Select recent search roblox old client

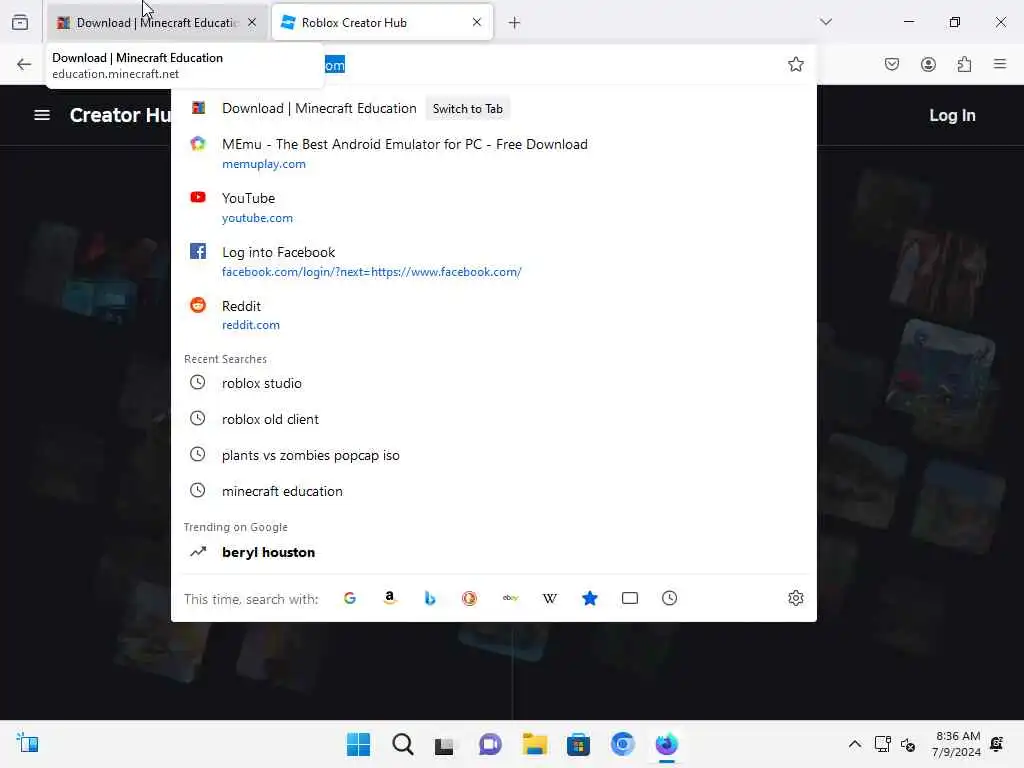coord(494,419)
